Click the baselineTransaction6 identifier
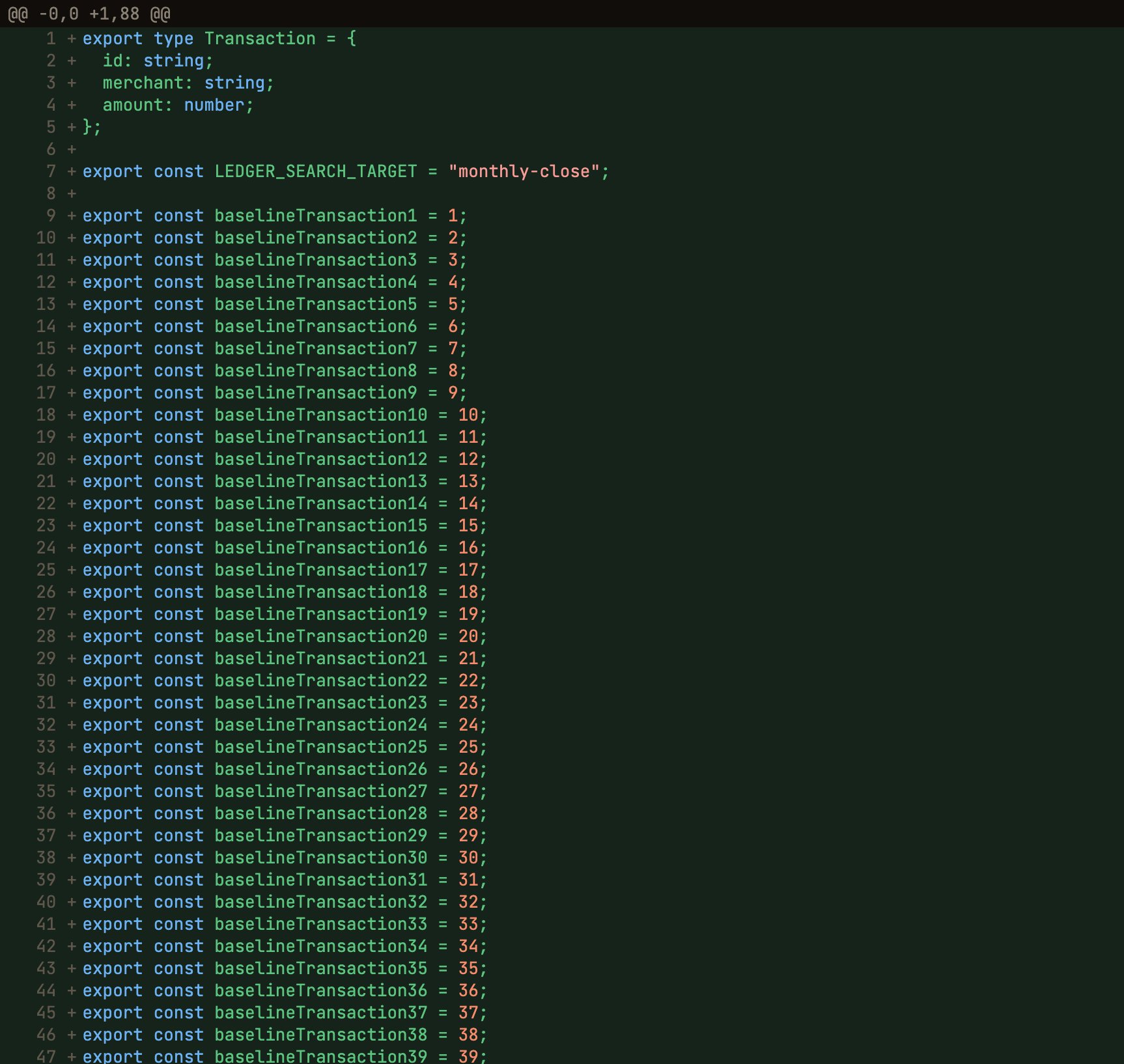 [x=316, y=326]
